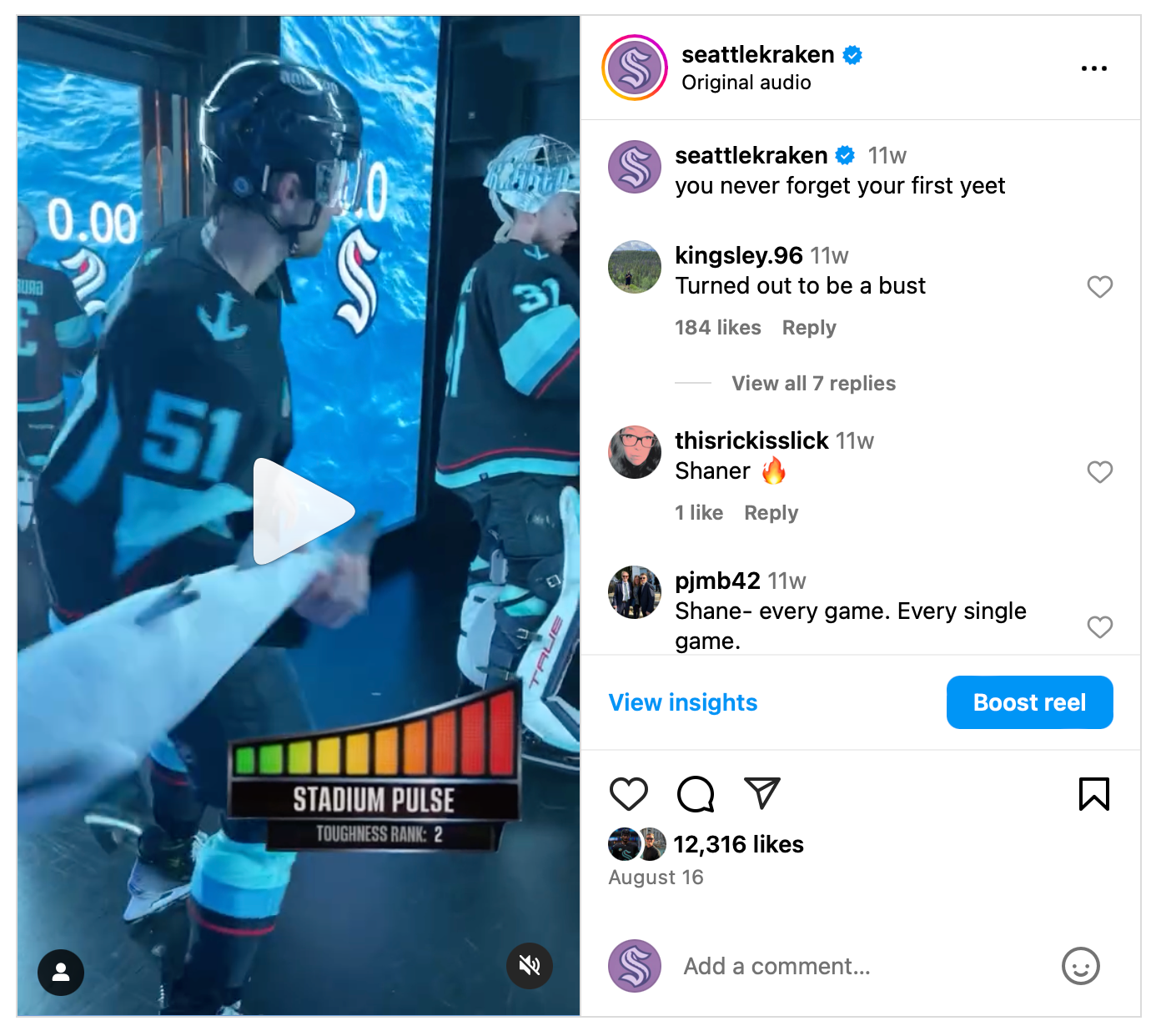1161x1036 pixels.
Task: Play the reel video
Action: pos(304,510)
